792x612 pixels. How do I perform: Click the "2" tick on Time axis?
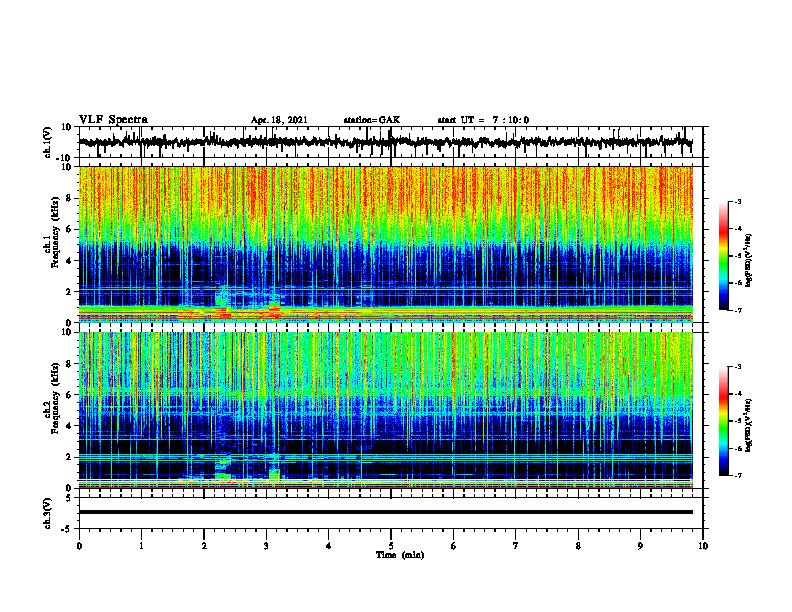click(204, 546)
